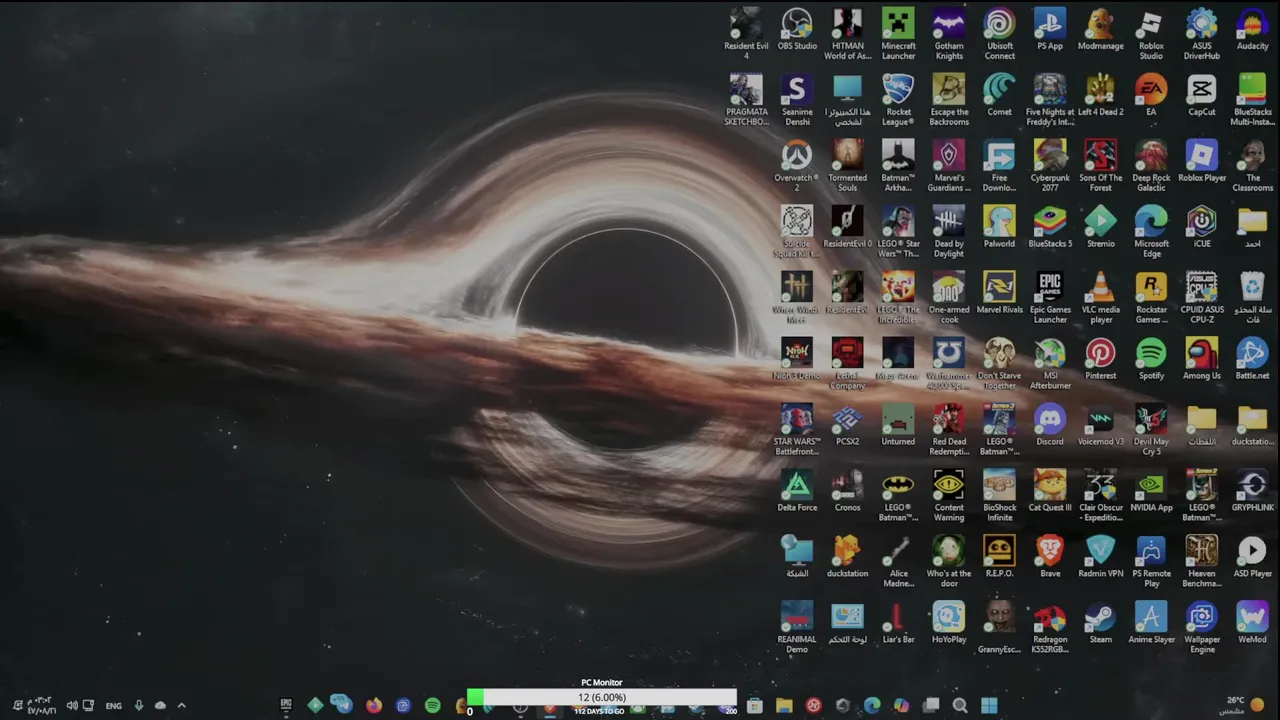The image size is (1280, 720).
Task: Click the Windows Start button in taskbar
Action: [989, 705]
